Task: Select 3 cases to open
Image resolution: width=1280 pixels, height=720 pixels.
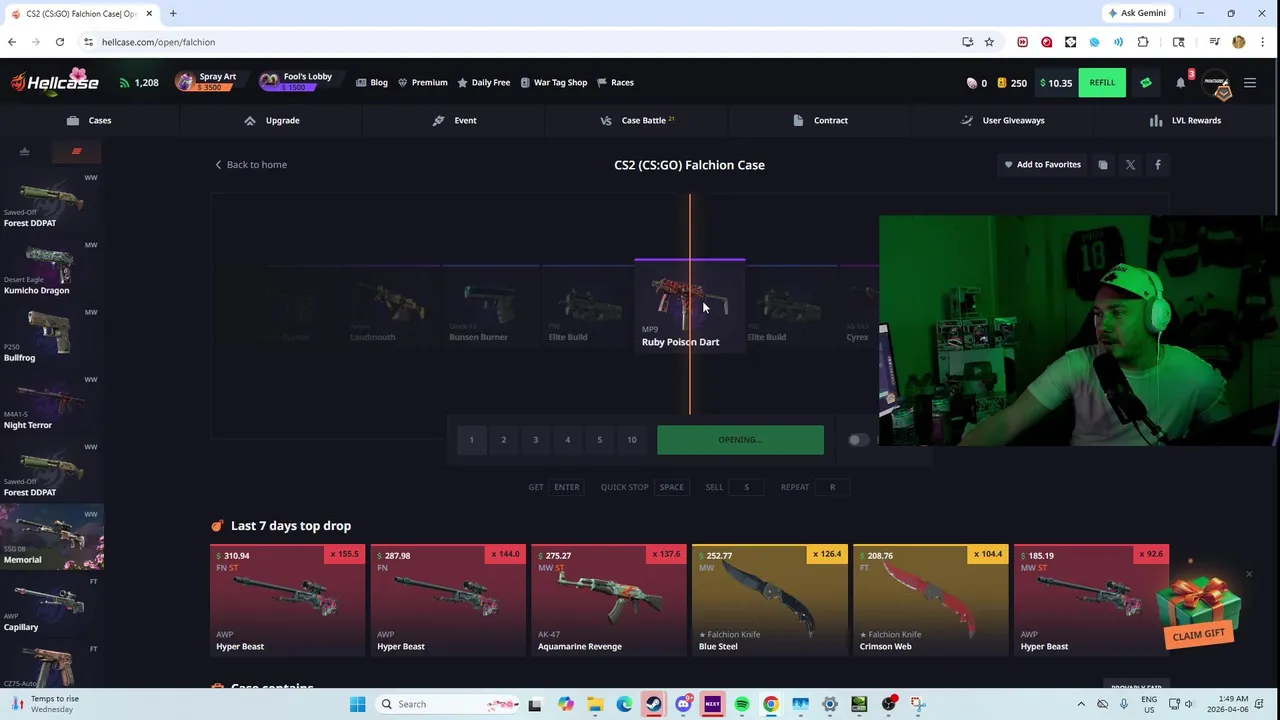Action: [x=536, y=440]
